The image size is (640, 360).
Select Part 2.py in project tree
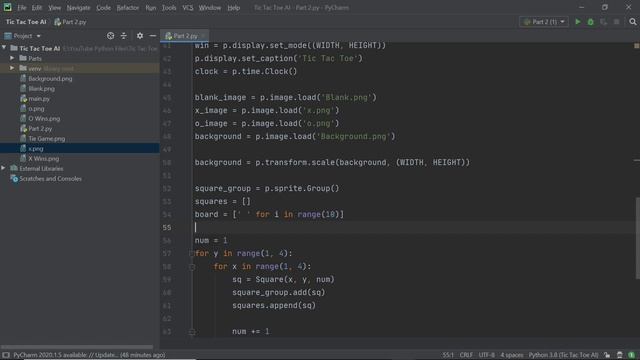tap(40, 129)
